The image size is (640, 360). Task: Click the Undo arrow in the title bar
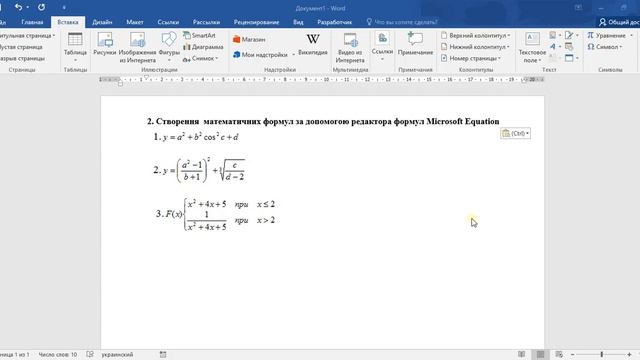[18, 7]
